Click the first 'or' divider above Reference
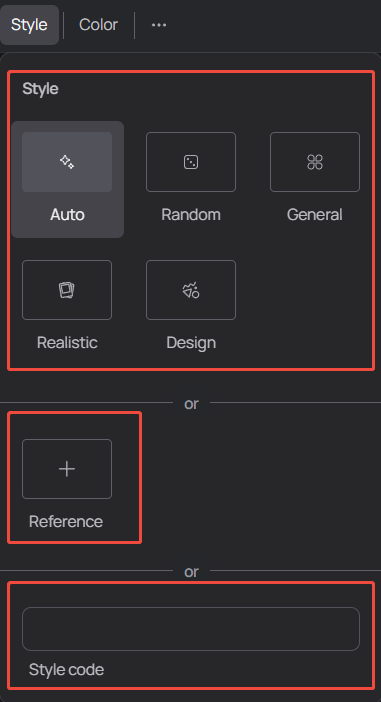The image size is (381, 702). pyautogui.click(x=191, y=404)
